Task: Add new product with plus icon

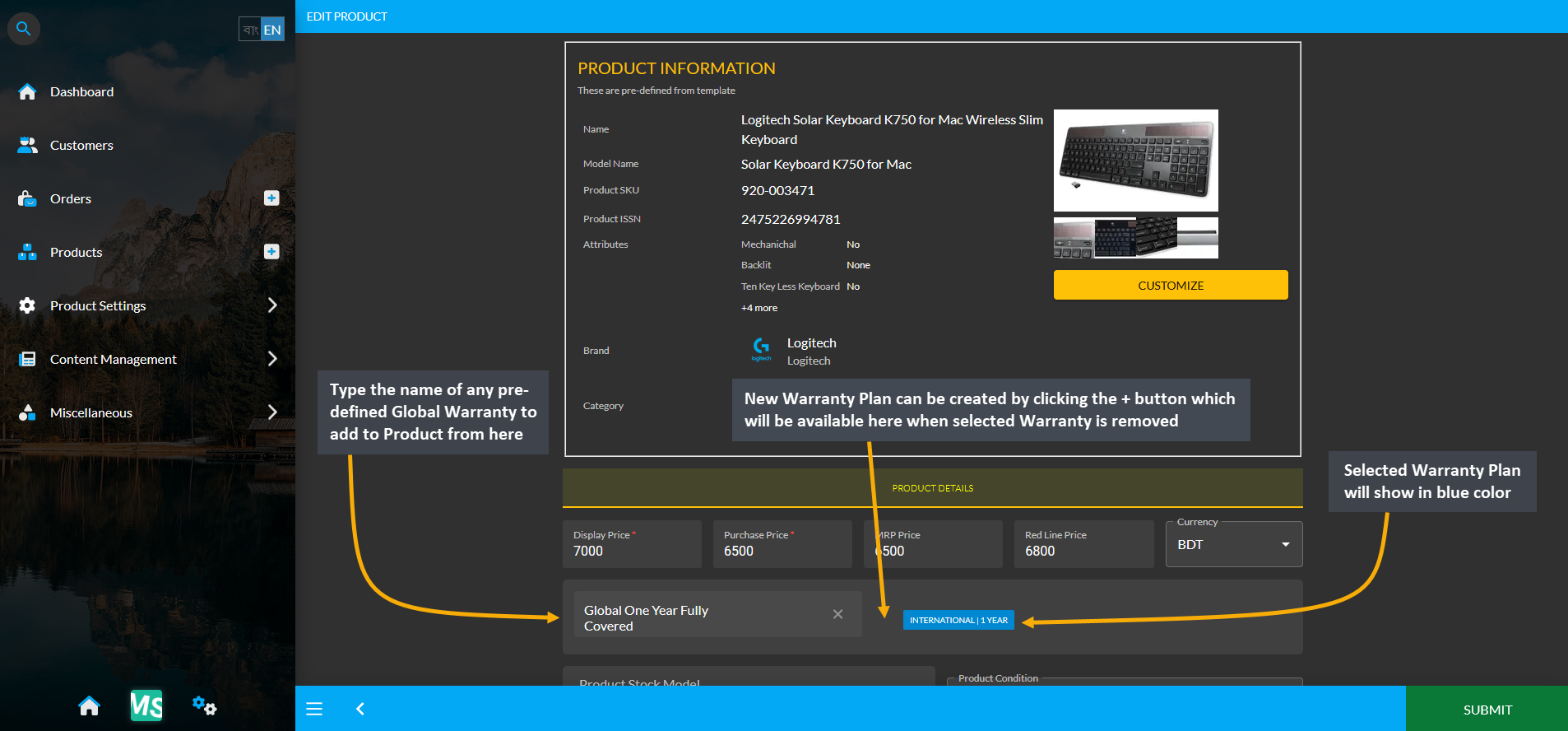Action: [271, 251]
